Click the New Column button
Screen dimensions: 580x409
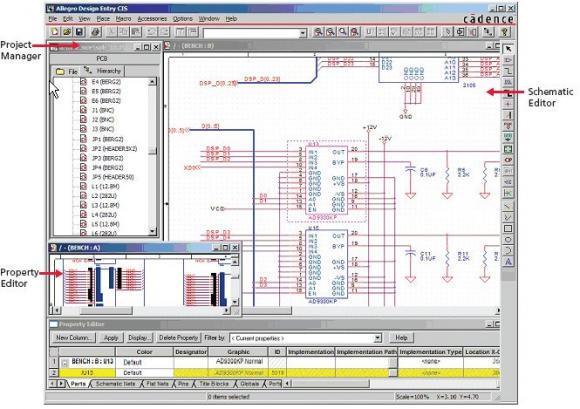tap(73, 338)
